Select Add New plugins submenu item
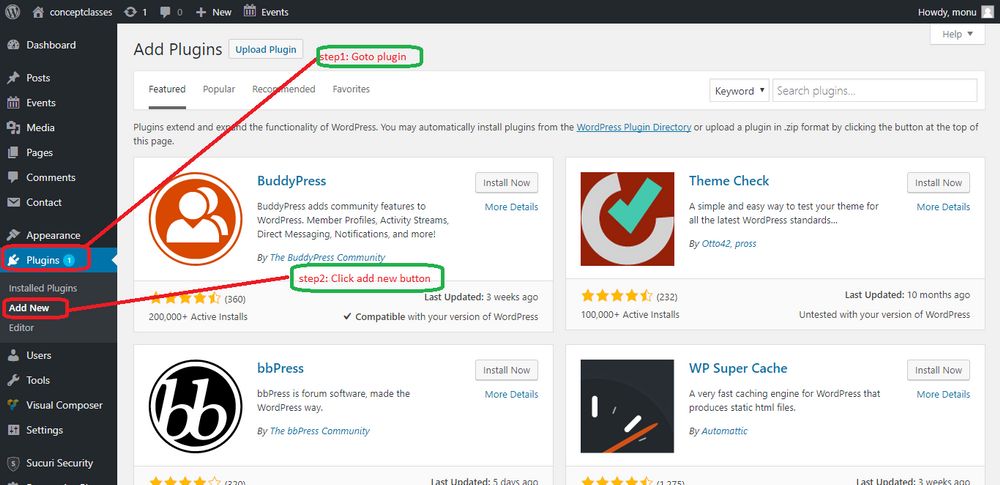Viewport: 1000px width, 485px height. coord(29,308)
